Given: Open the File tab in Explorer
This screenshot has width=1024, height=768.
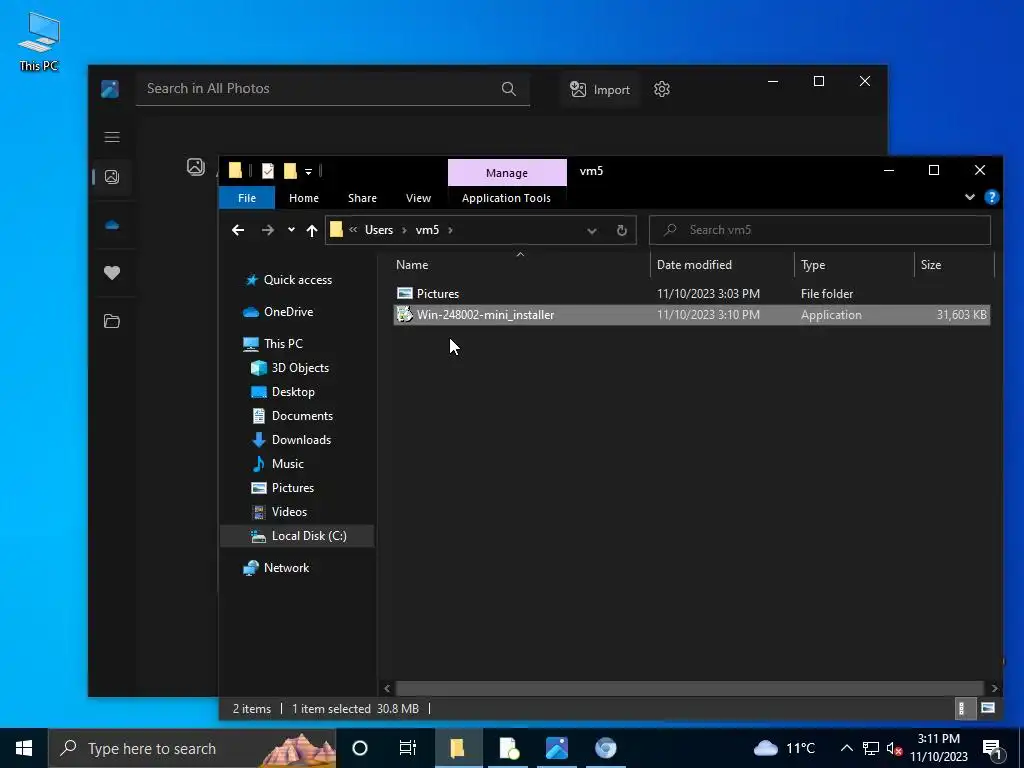Looking at the screenshot, I should click(x=247, y=198).
